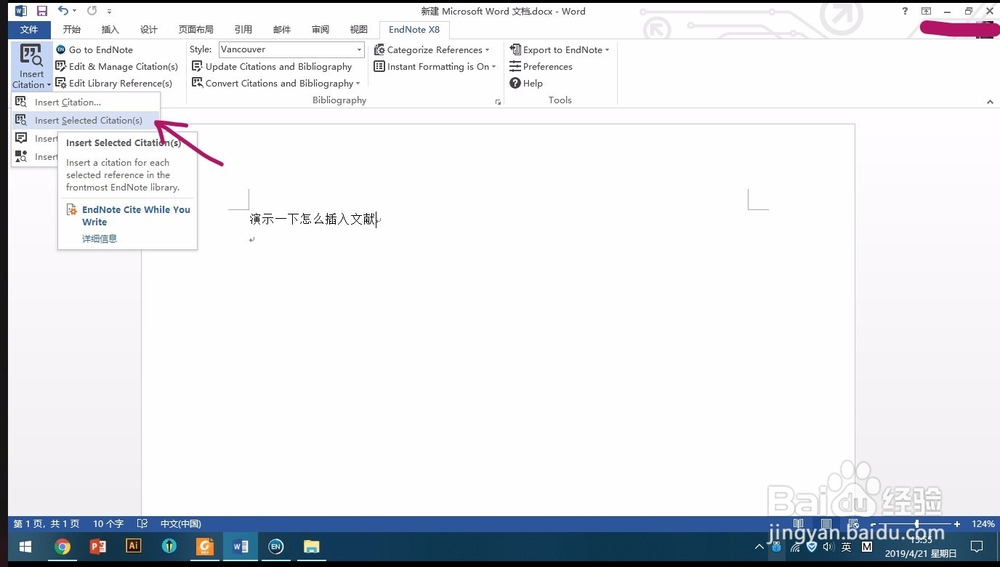
Task: Open Word Help question mark
Action: click(904, 11)
